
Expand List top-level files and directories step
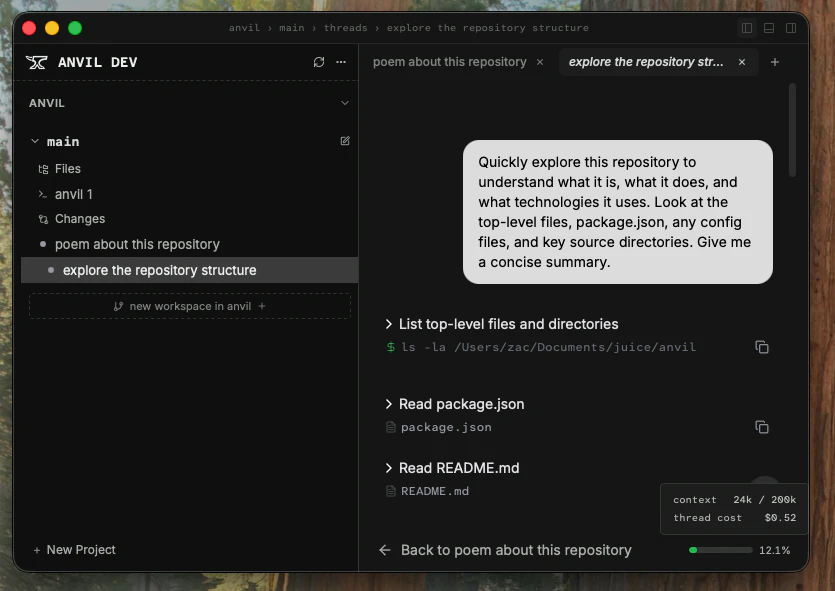point(502,324)
